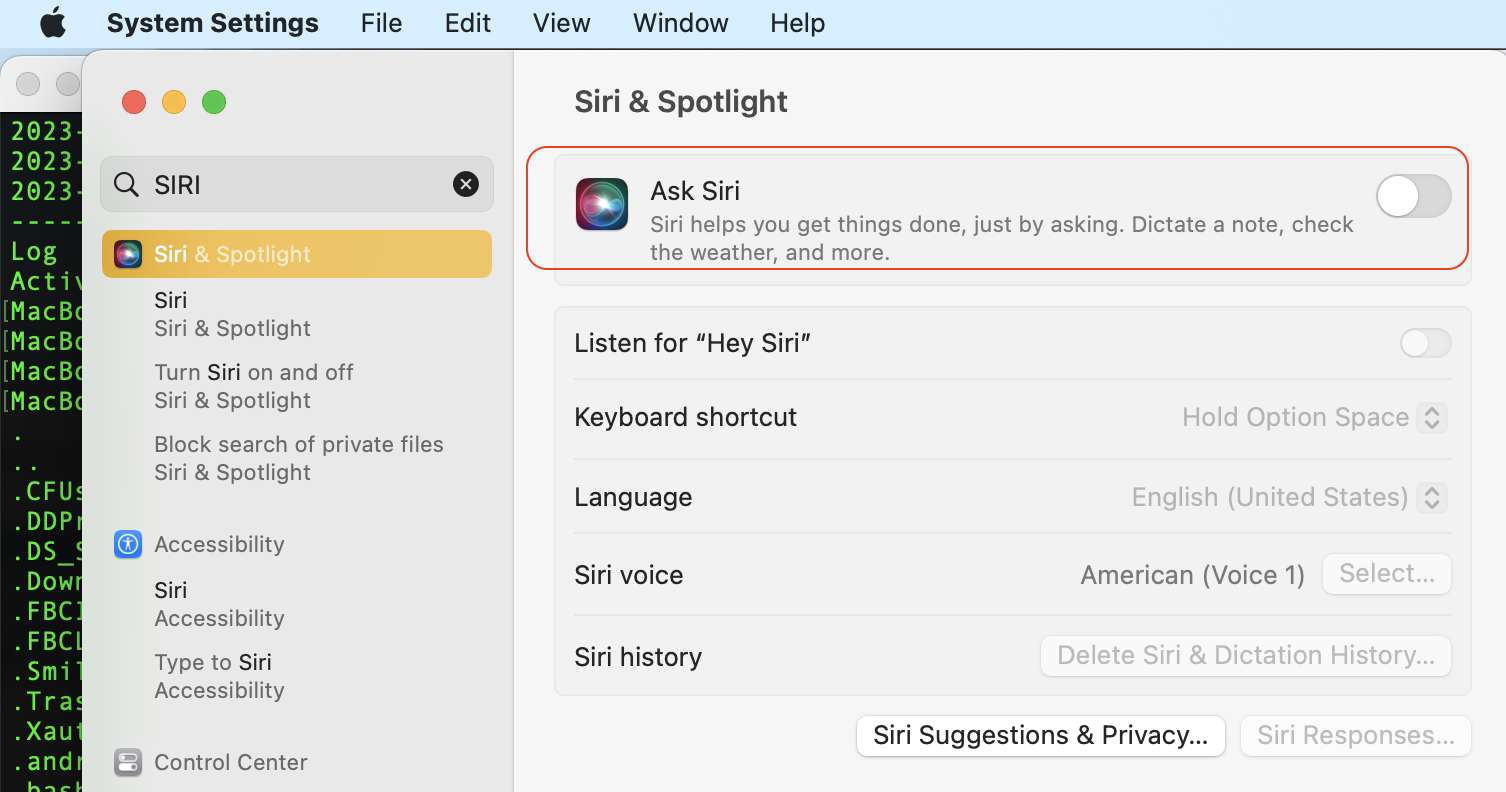The height and width of the screenshot is (792, 1506).
Task: Select the Siri result under Accessibility
Action: [x=219, y=604]
